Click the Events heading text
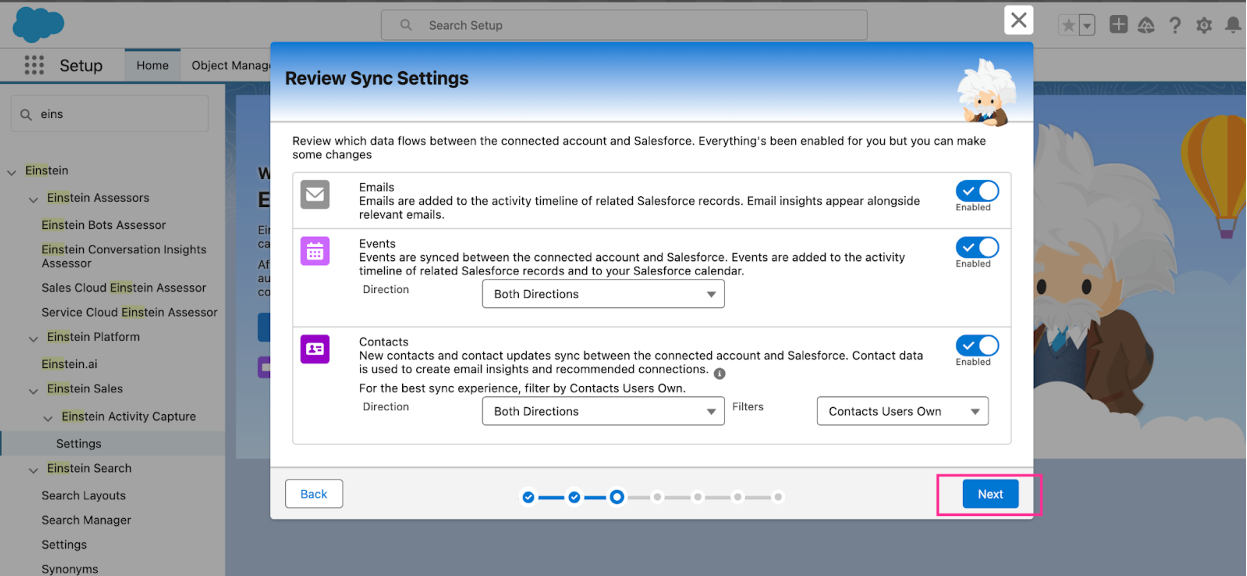Image resolution: width=1247 pixels, height=576 pixels. (x=377, y=243)
